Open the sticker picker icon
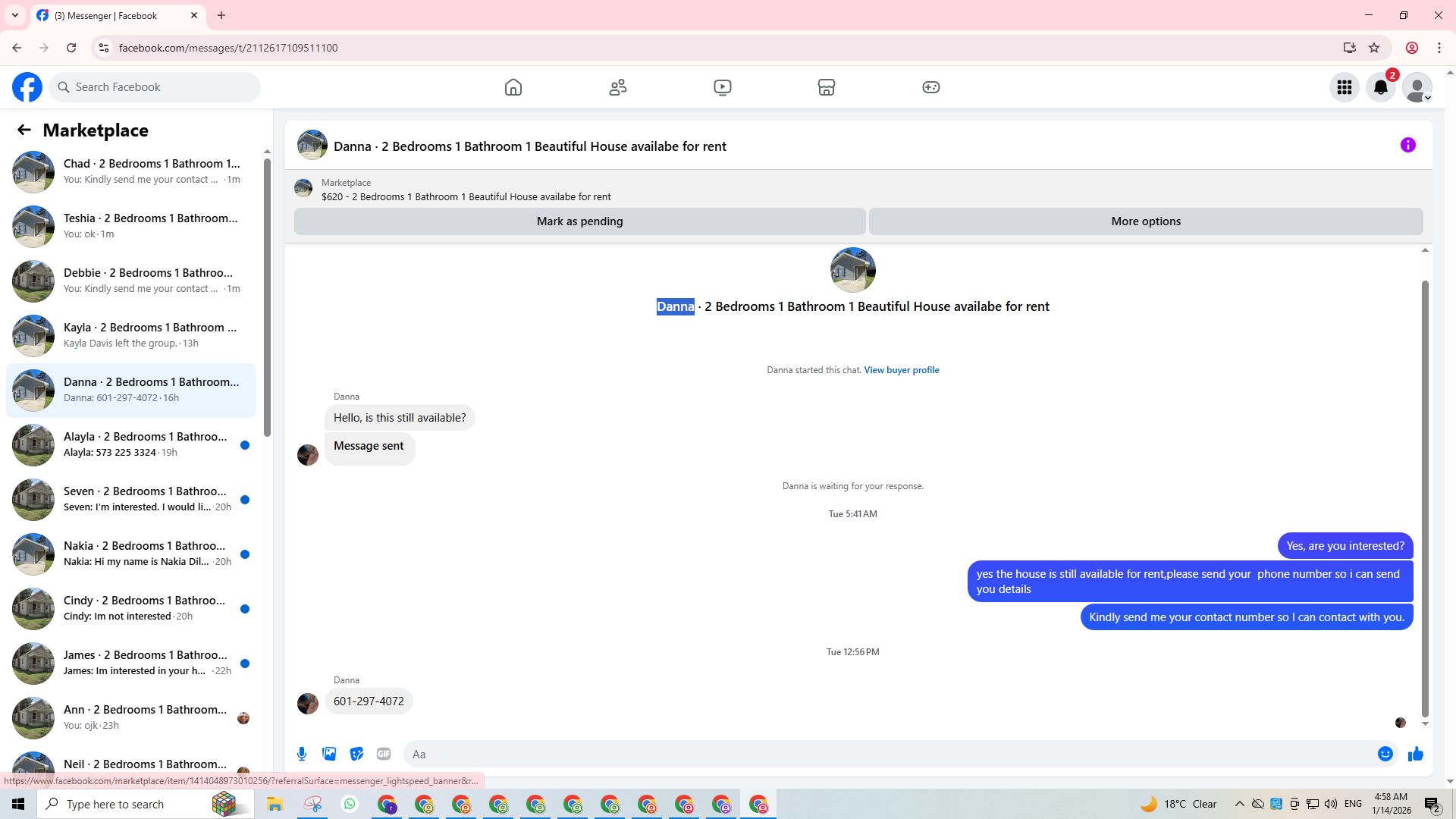The width and height of the screenshot is (1456, 819). pyautogui.click(x=356, y=754)
